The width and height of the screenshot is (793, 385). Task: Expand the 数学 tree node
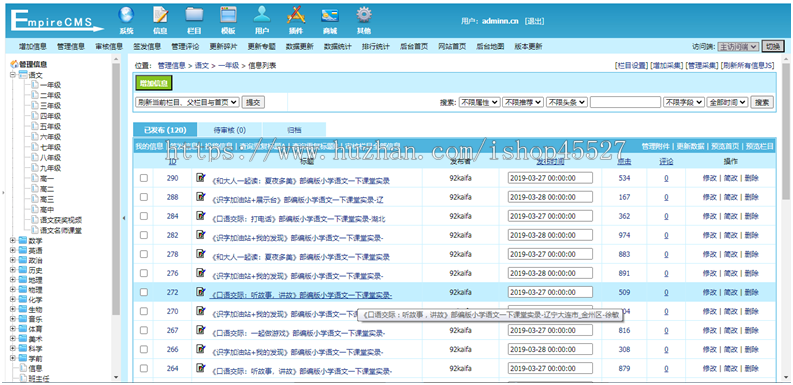pyautogui.click(x=13, y=241)
